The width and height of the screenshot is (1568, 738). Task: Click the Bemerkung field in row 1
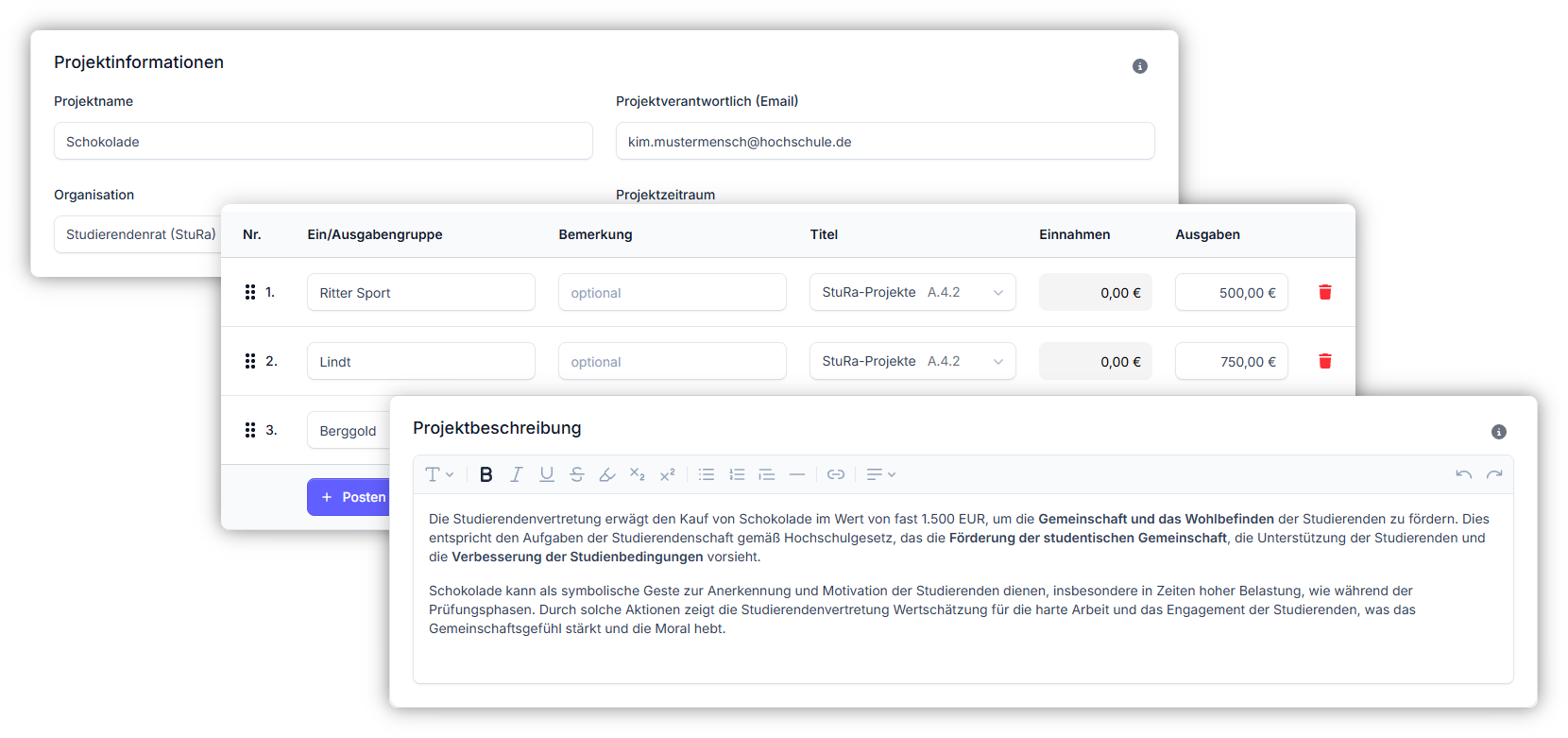pyautogui.click(x=673, y=292)
